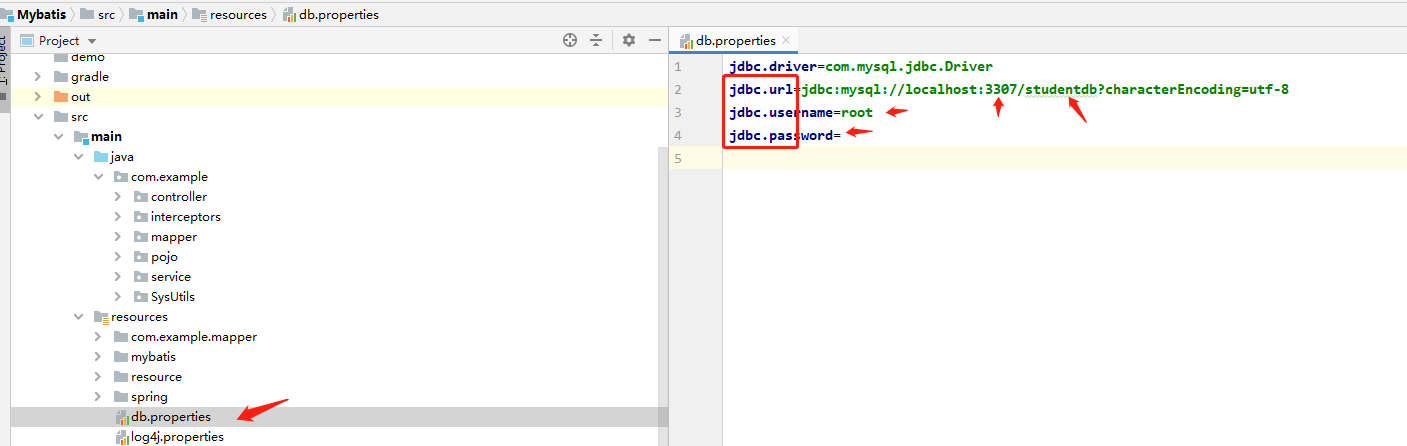1407x446 pixels.
Task: Expand the mapper package arrow
Action: coord(119,237)
